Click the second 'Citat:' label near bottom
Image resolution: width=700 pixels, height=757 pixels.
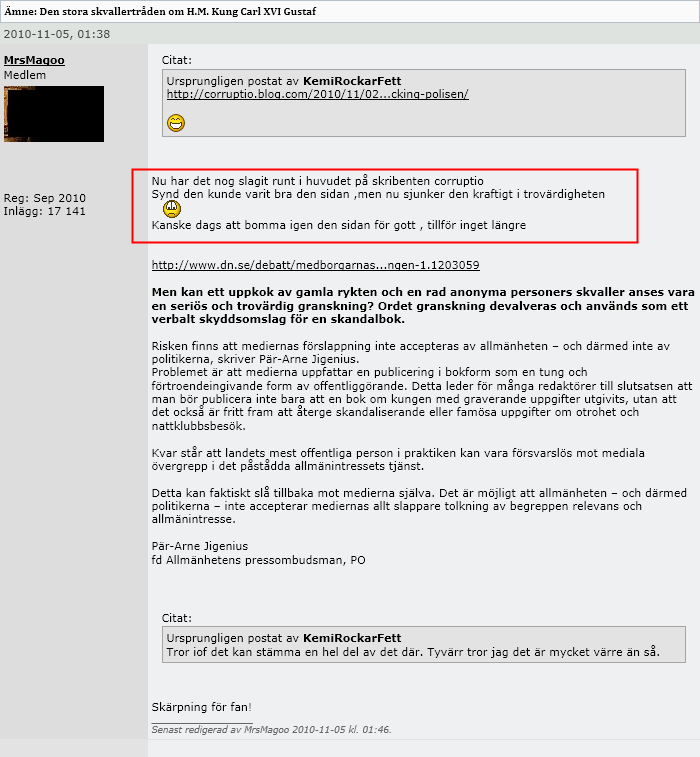(177, 618)
